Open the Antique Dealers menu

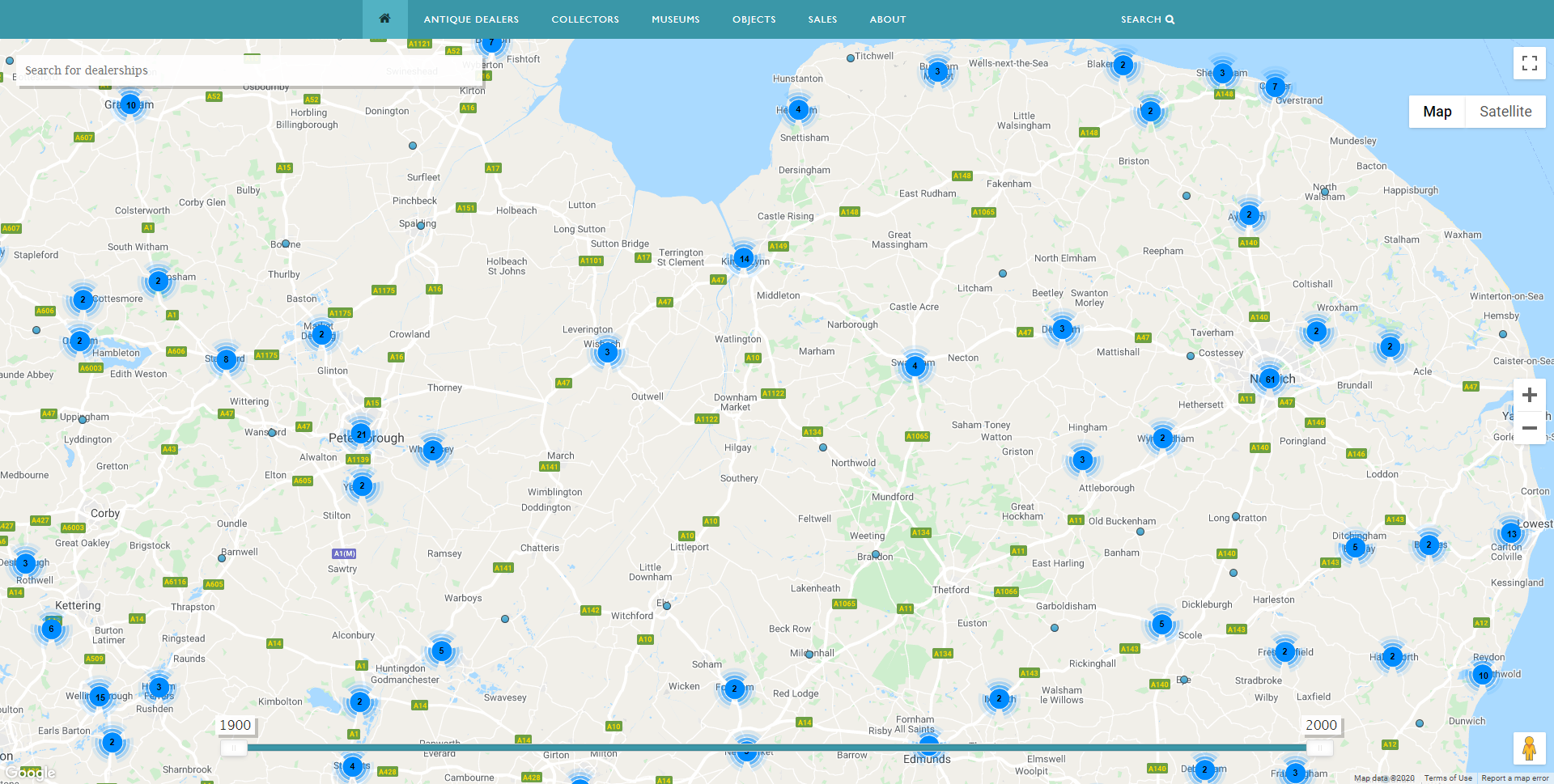[471, 19]
